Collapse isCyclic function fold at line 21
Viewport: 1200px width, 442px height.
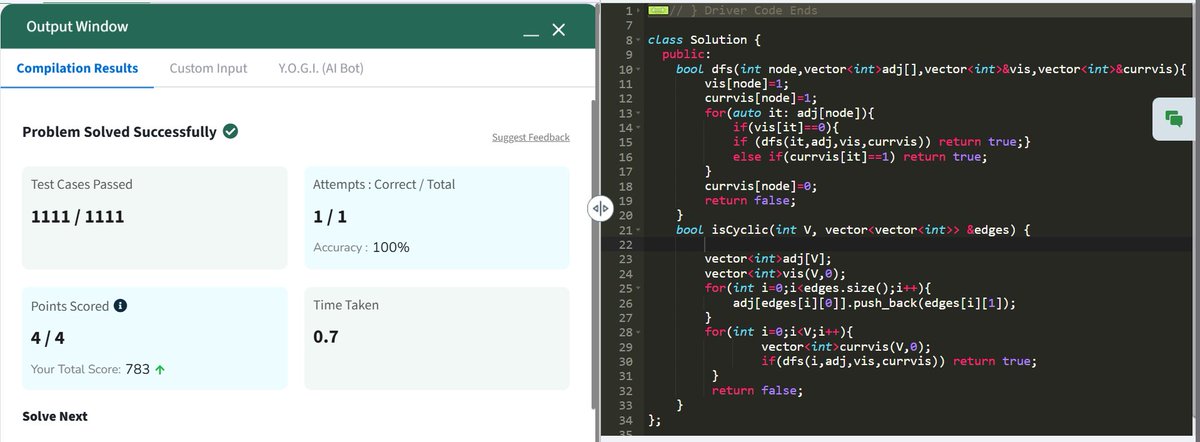[638, 229]
